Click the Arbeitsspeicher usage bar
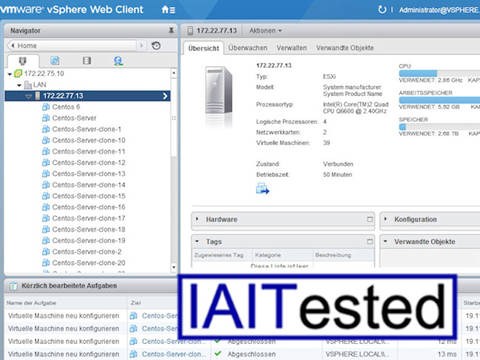480x360 pixels. 439,100
